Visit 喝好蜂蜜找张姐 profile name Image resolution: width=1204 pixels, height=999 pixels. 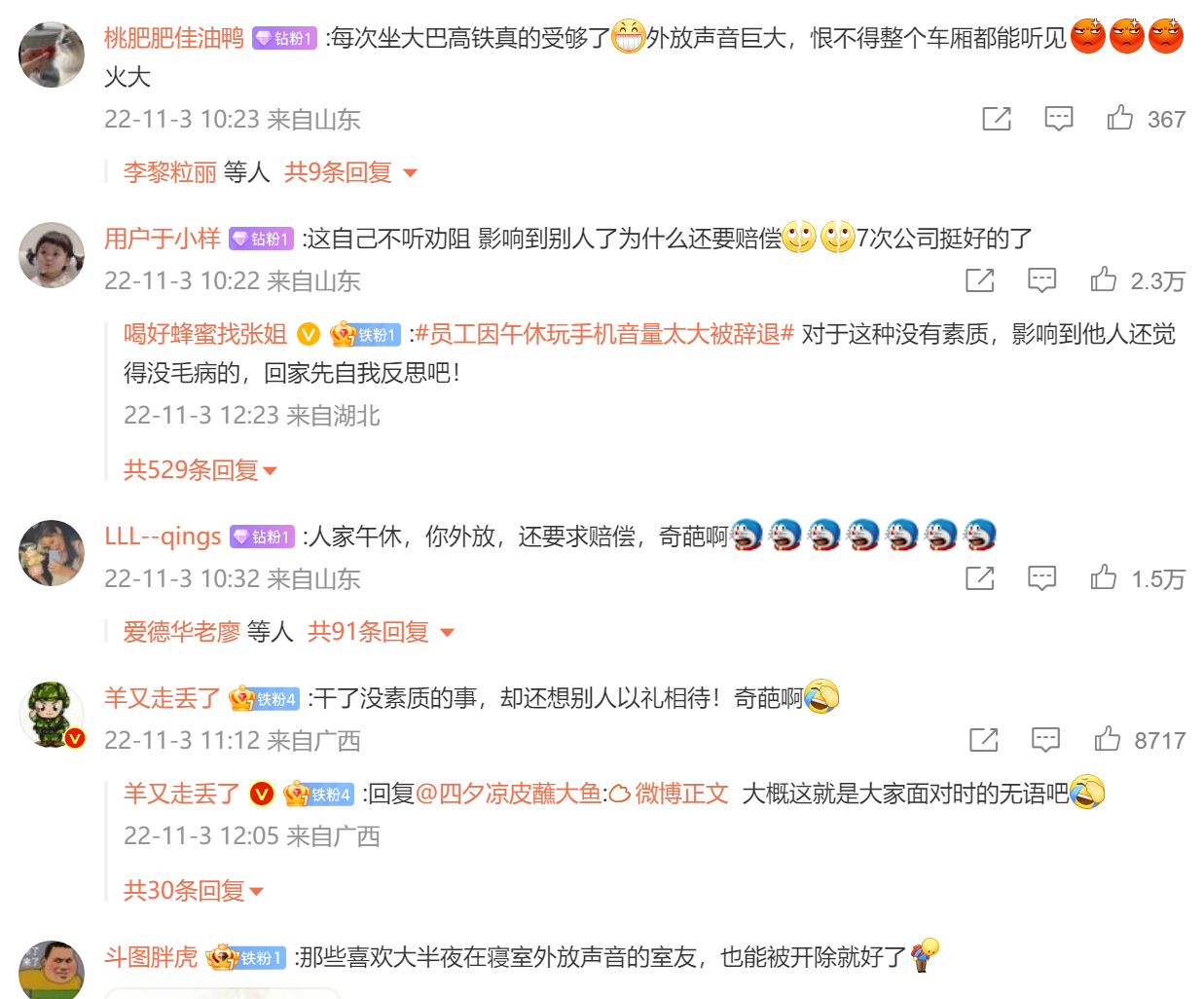[x=204, y=334]
